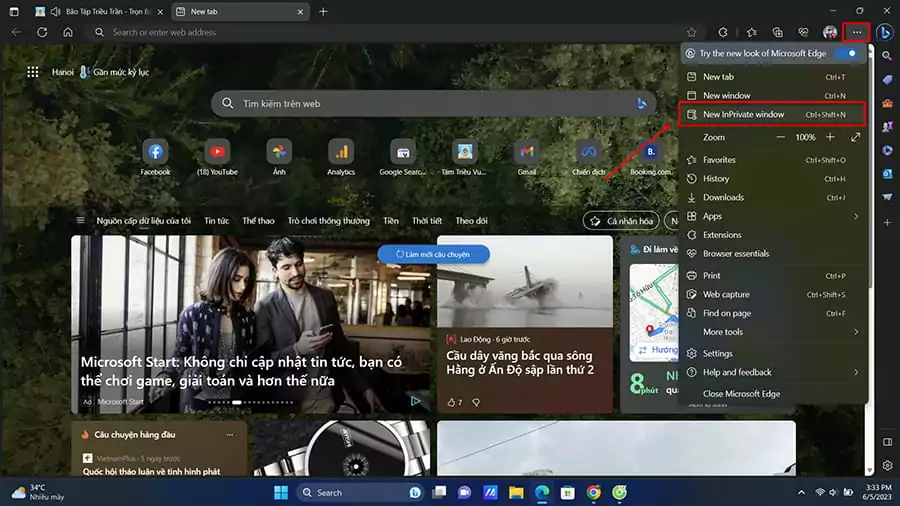Open File Explorer from the taskbar

tap(516, 492)
